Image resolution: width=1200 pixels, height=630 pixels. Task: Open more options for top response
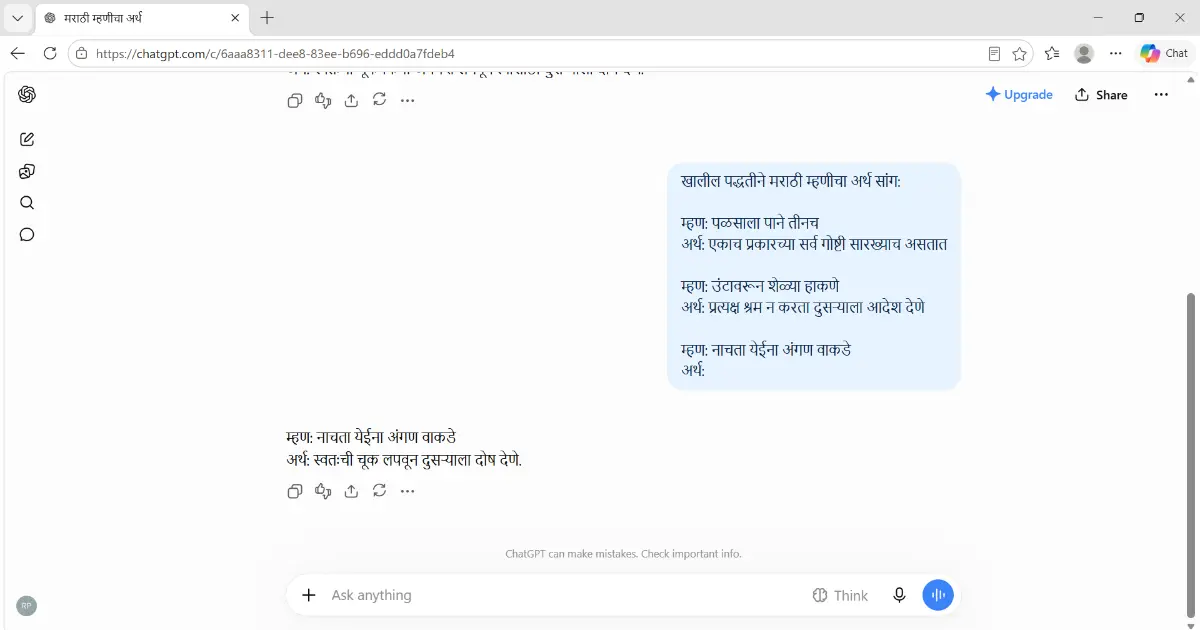407,100
